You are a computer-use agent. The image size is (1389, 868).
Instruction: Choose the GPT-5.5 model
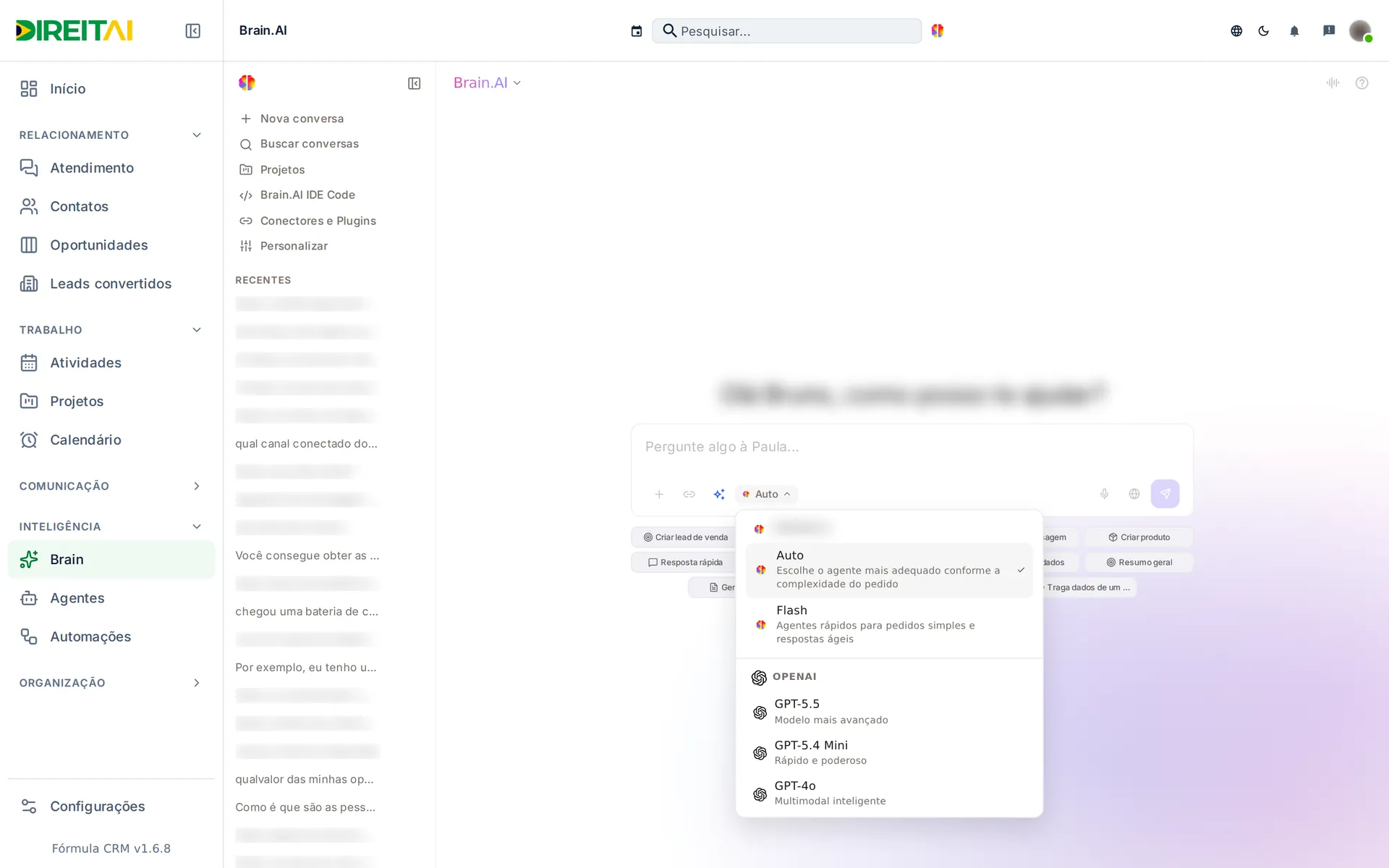(x=889, y=712)
